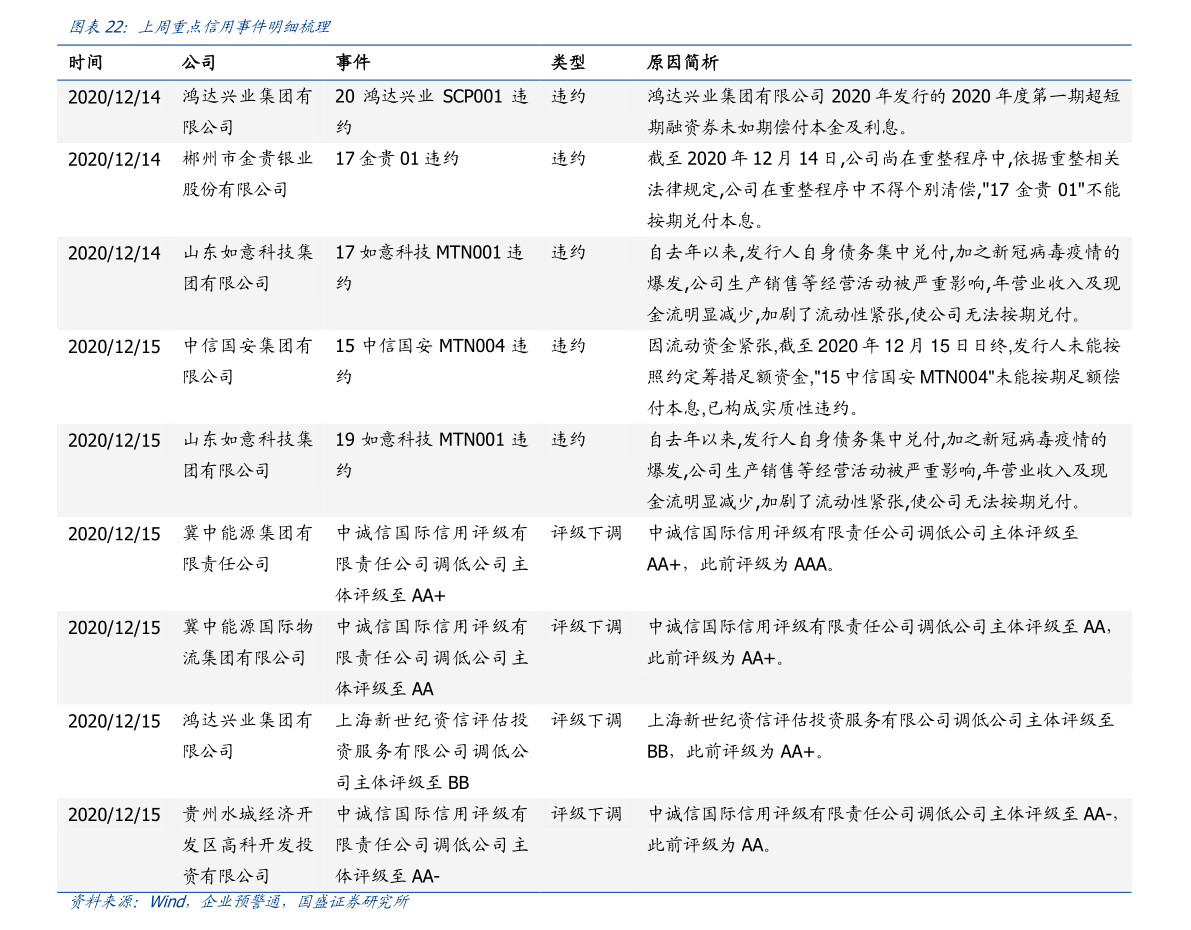Screen dimensions: 1191x930
Task: Click the "类型" column header
Action: (x=568, y=62)
